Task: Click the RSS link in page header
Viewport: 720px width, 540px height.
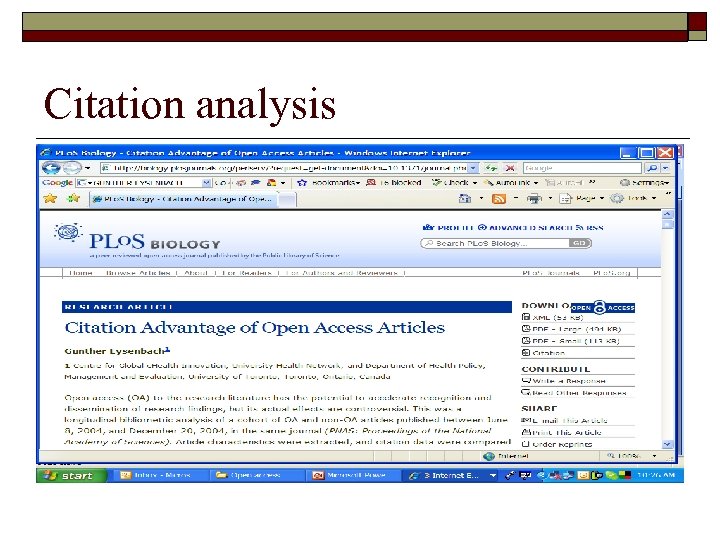Action: pos(590,228)
